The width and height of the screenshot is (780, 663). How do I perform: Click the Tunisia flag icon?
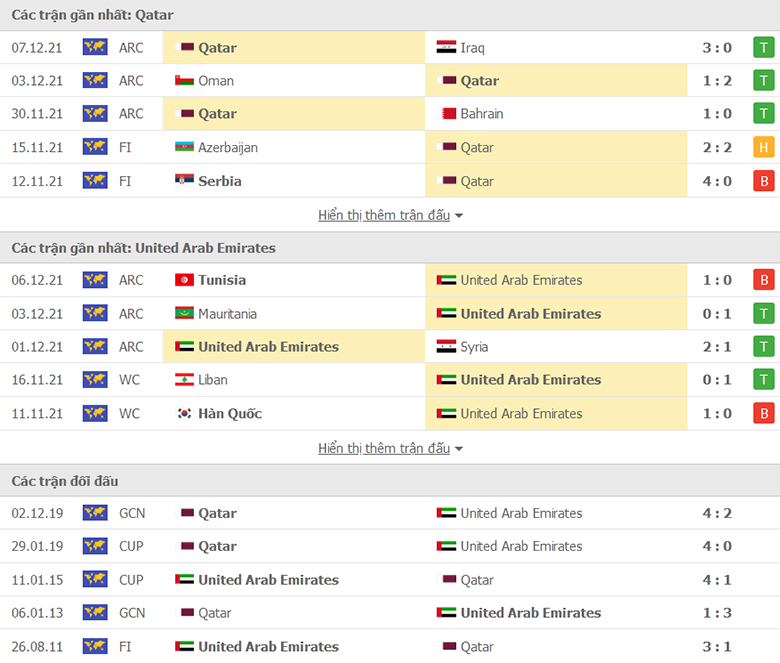[185, 280]
